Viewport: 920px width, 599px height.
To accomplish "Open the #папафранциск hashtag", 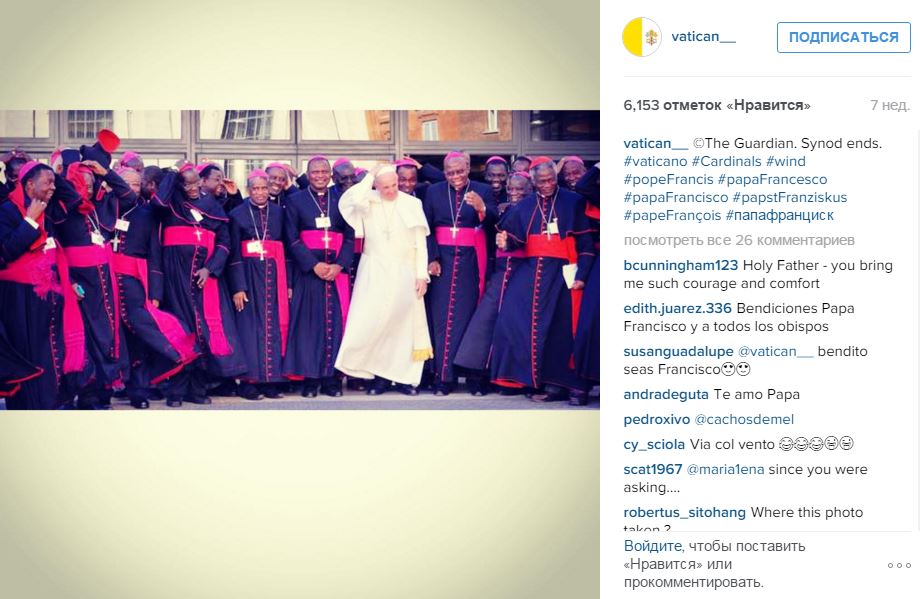I will pos(780,216).
